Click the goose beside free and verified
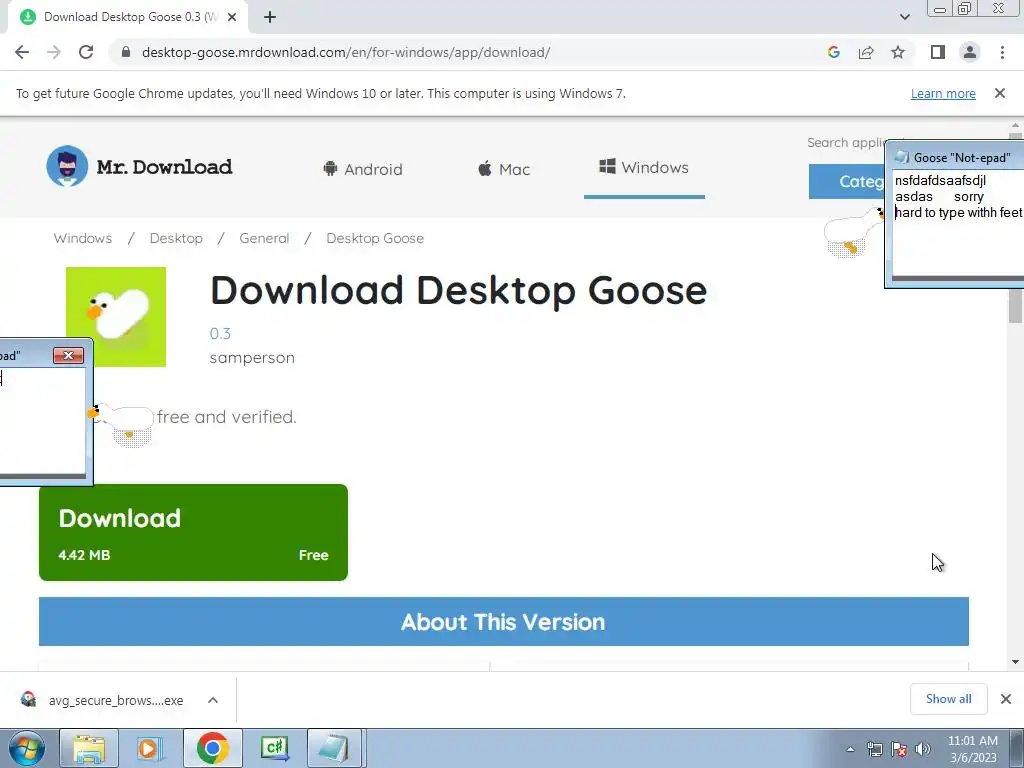The height and width of the screenshot is (768, 1024). [x=122, y=424]
